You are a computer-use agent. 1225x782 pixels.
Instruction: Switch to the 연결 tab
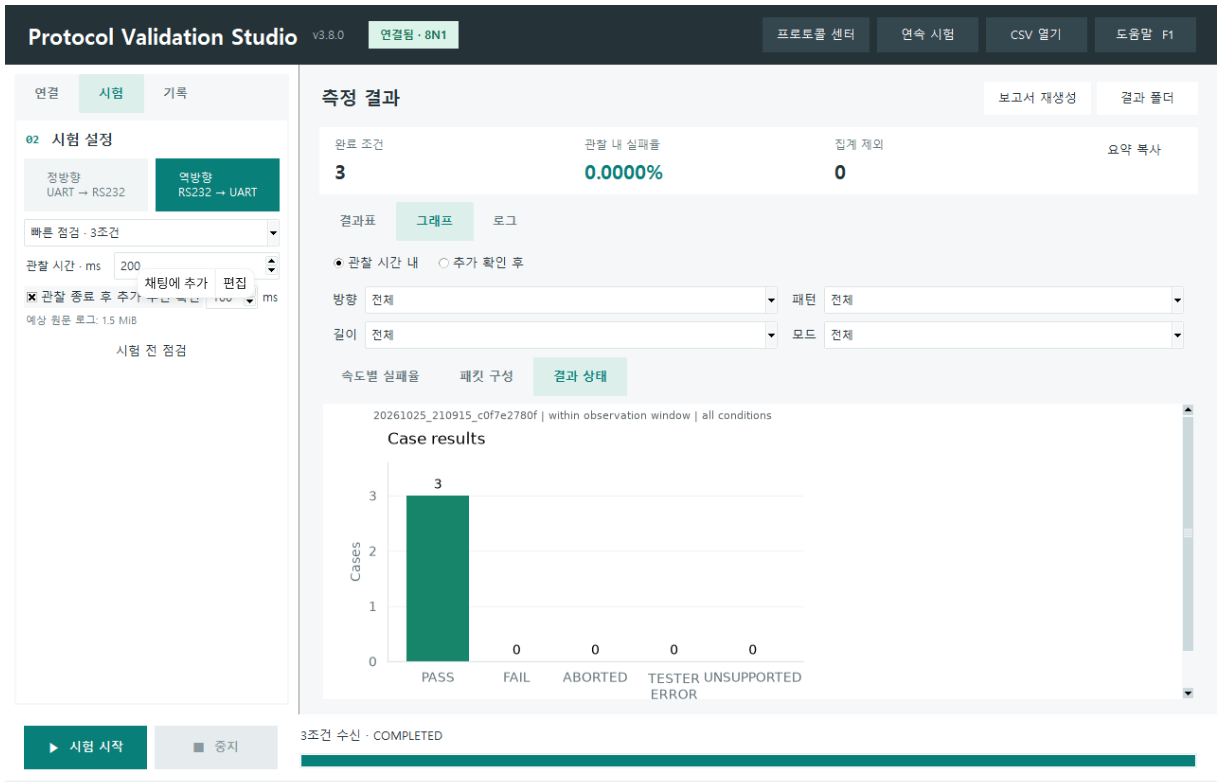point(47,93)
